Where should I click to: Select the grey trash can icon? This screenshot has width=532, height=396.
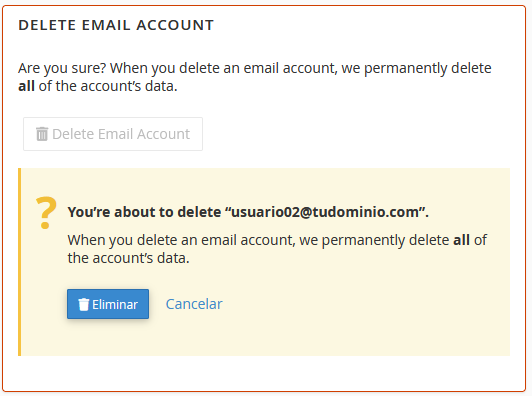tap(42, 134)
